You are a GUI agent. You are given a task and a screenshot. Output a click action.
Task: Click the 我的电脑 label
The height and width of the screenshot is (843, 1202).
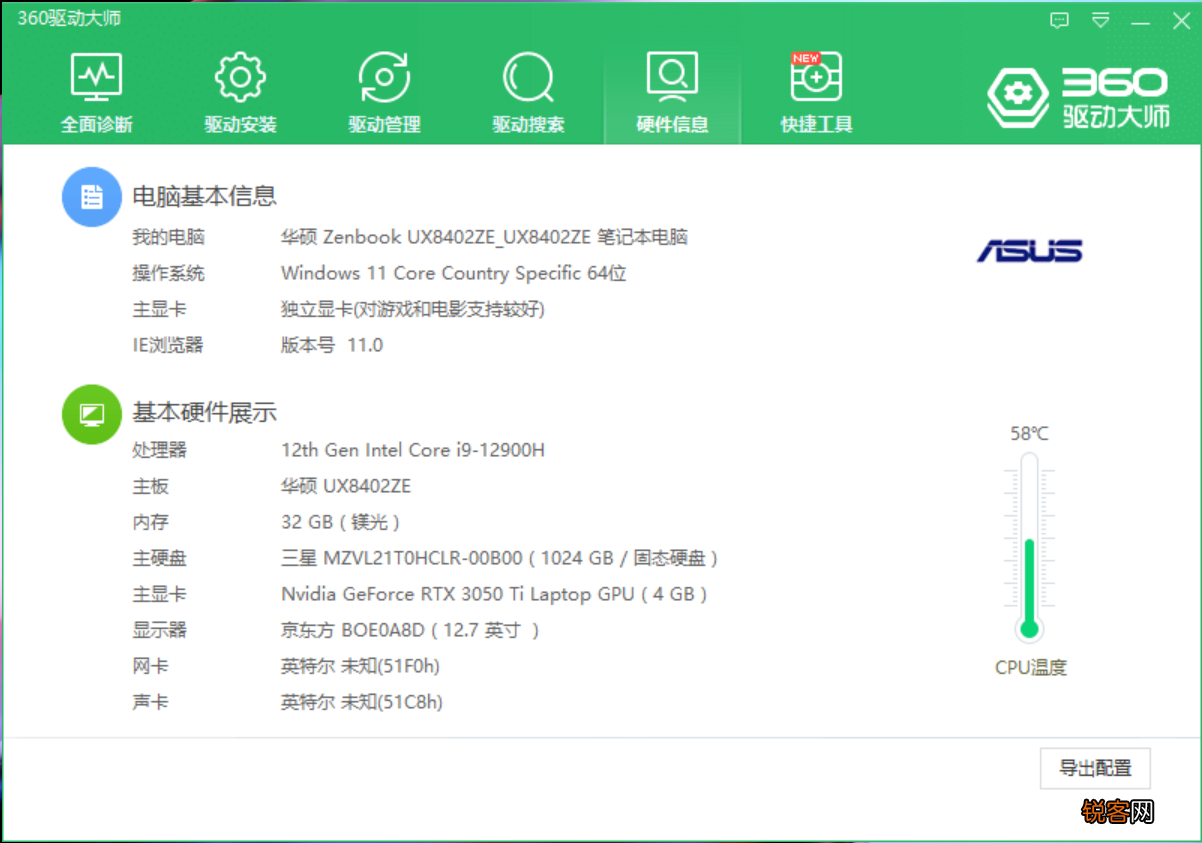(x=168, y=237)
